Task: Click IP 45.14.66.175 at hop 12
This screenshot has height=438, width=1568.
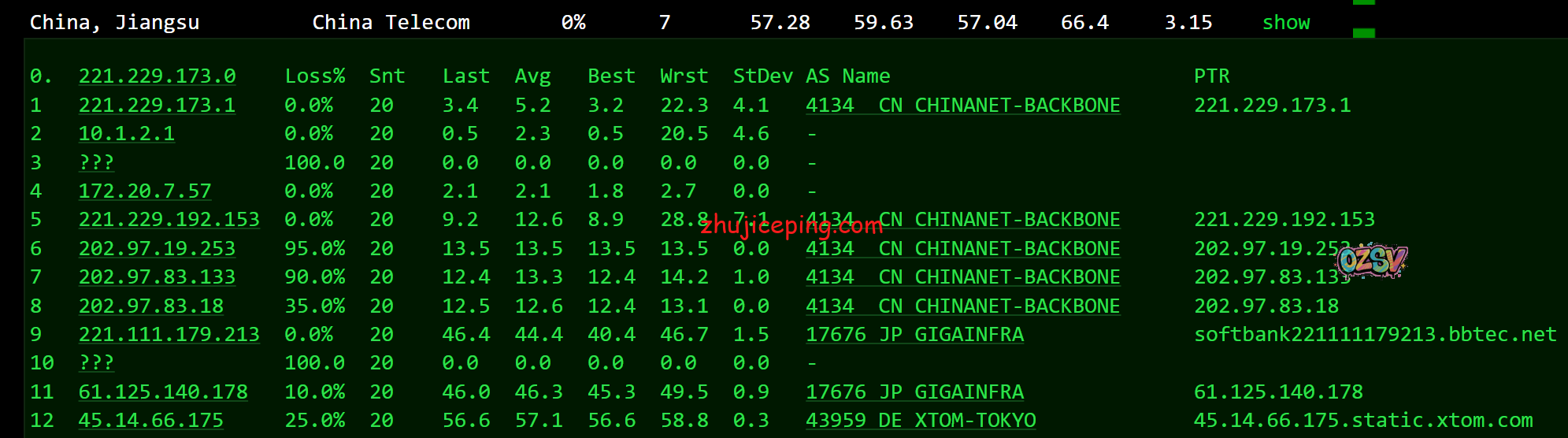Action: [150, 421]
